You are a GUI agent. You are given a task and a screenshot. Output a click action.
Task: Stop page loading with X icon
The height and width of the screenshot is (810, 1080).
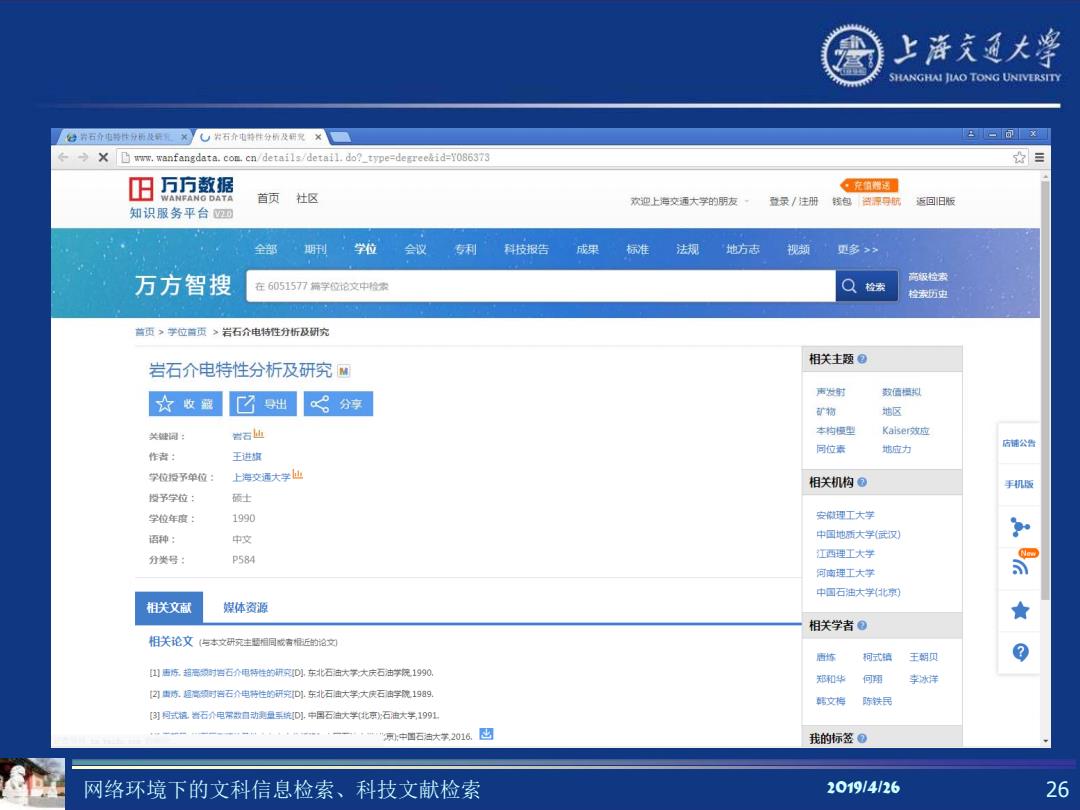pos(103,158)
